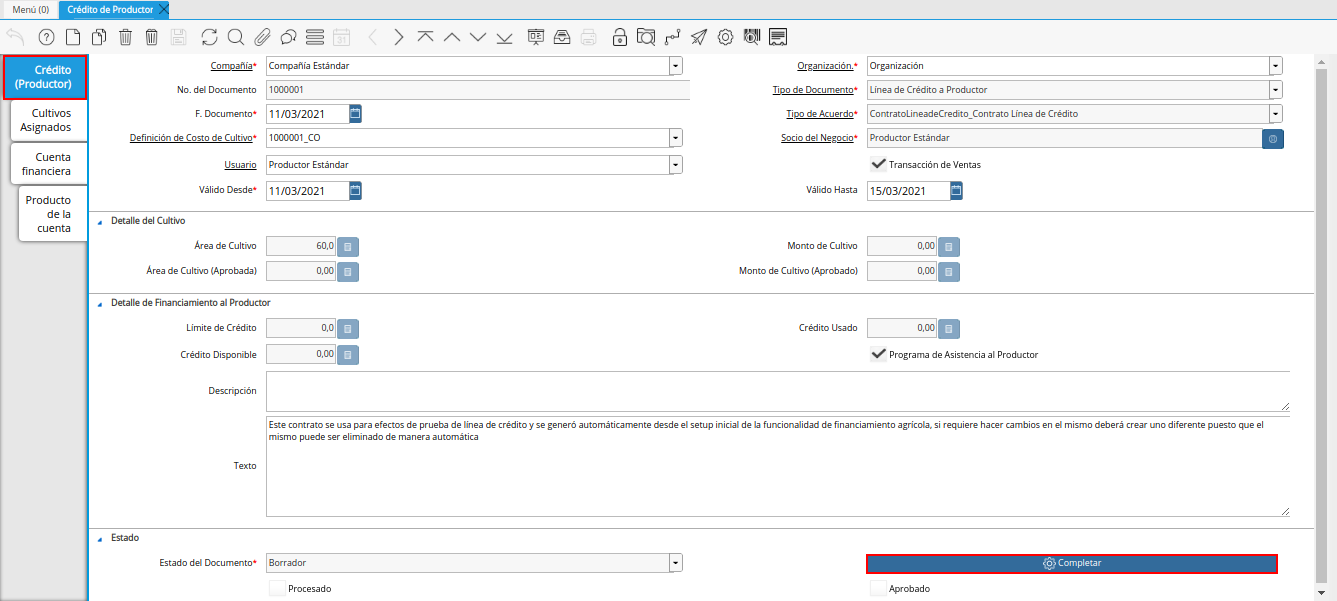Expand the Tipo de Acuerdo dropdown
This screenshot has height=601, width=1337.
1276,114
